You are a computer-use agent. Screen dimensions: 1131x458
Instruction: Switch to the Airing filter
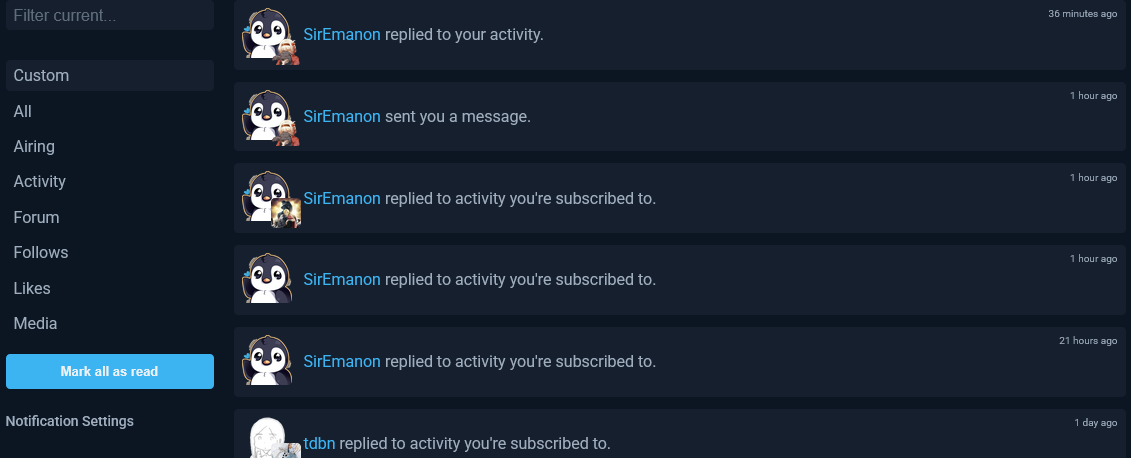click(34, 146)
